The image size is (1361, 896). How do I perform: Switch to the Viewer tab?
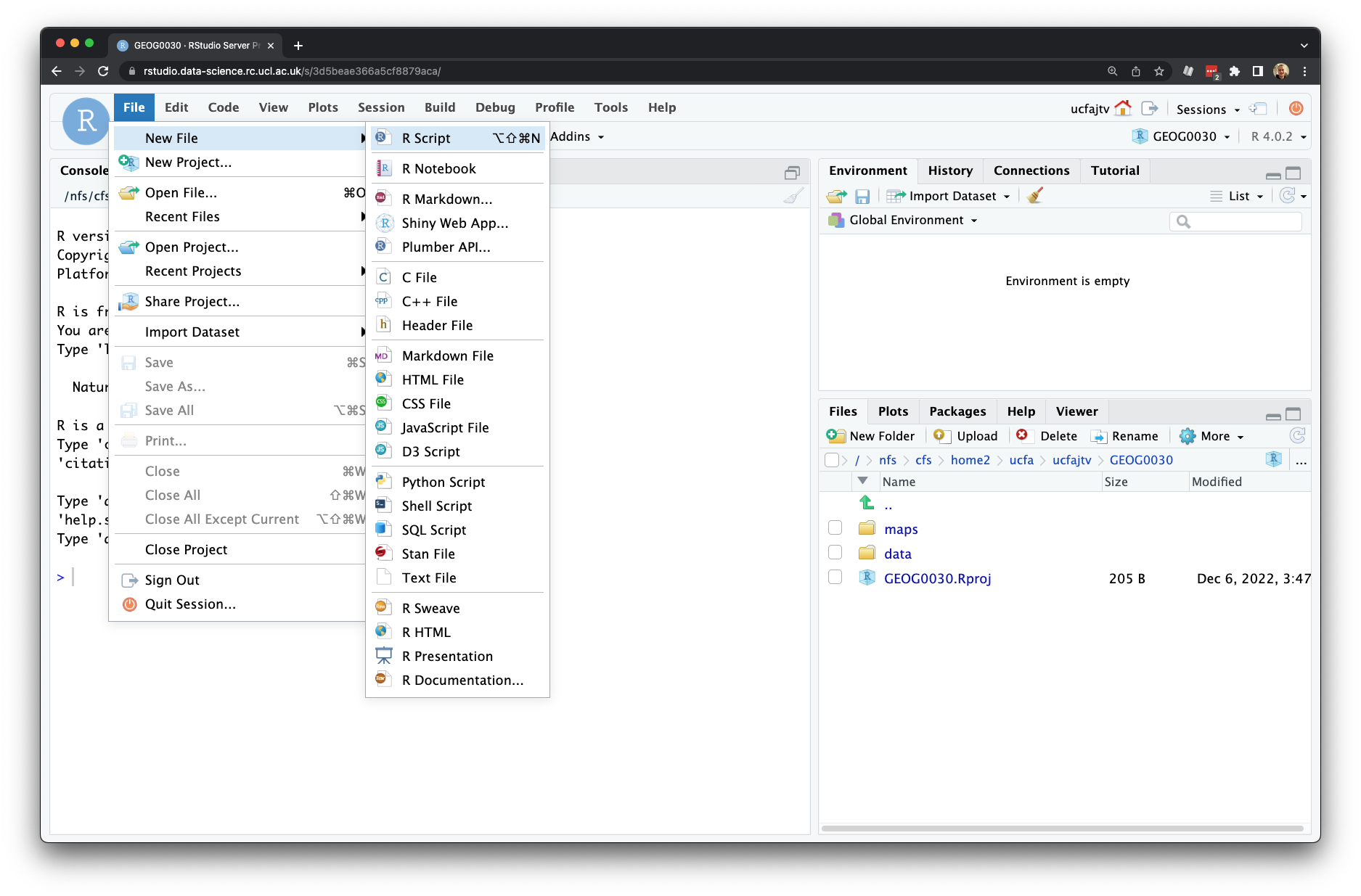pos(1076,411)
